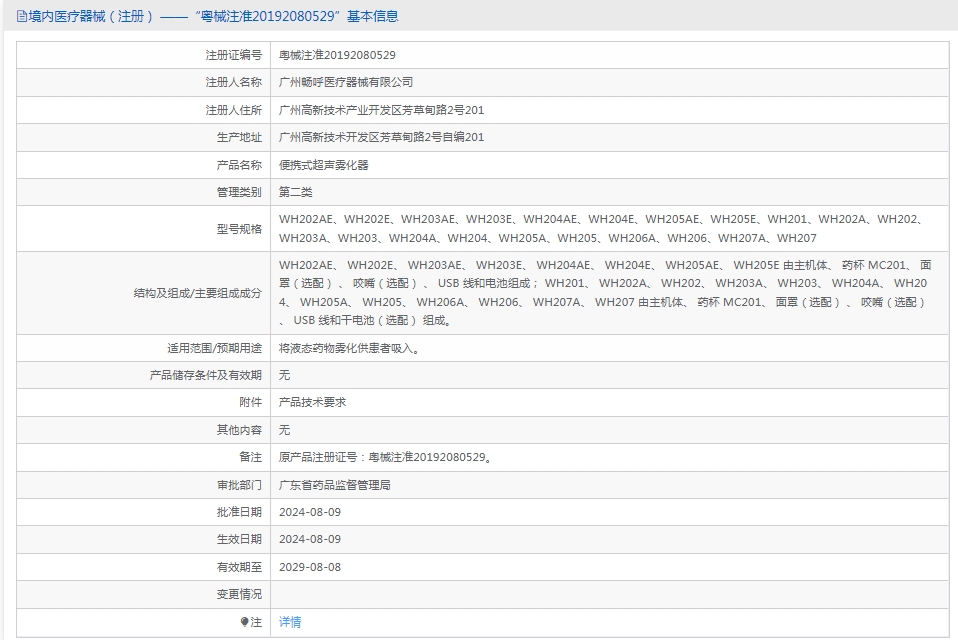Select expiry date 2029-08-08

[310, 567]
